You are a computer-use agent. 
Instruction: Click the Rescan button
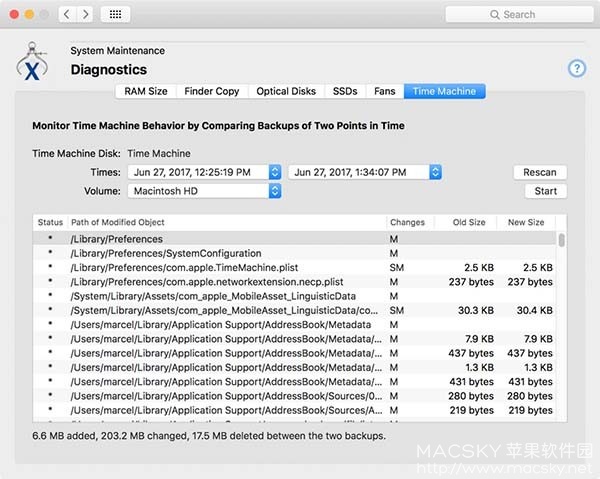click(x=540, y=172)
